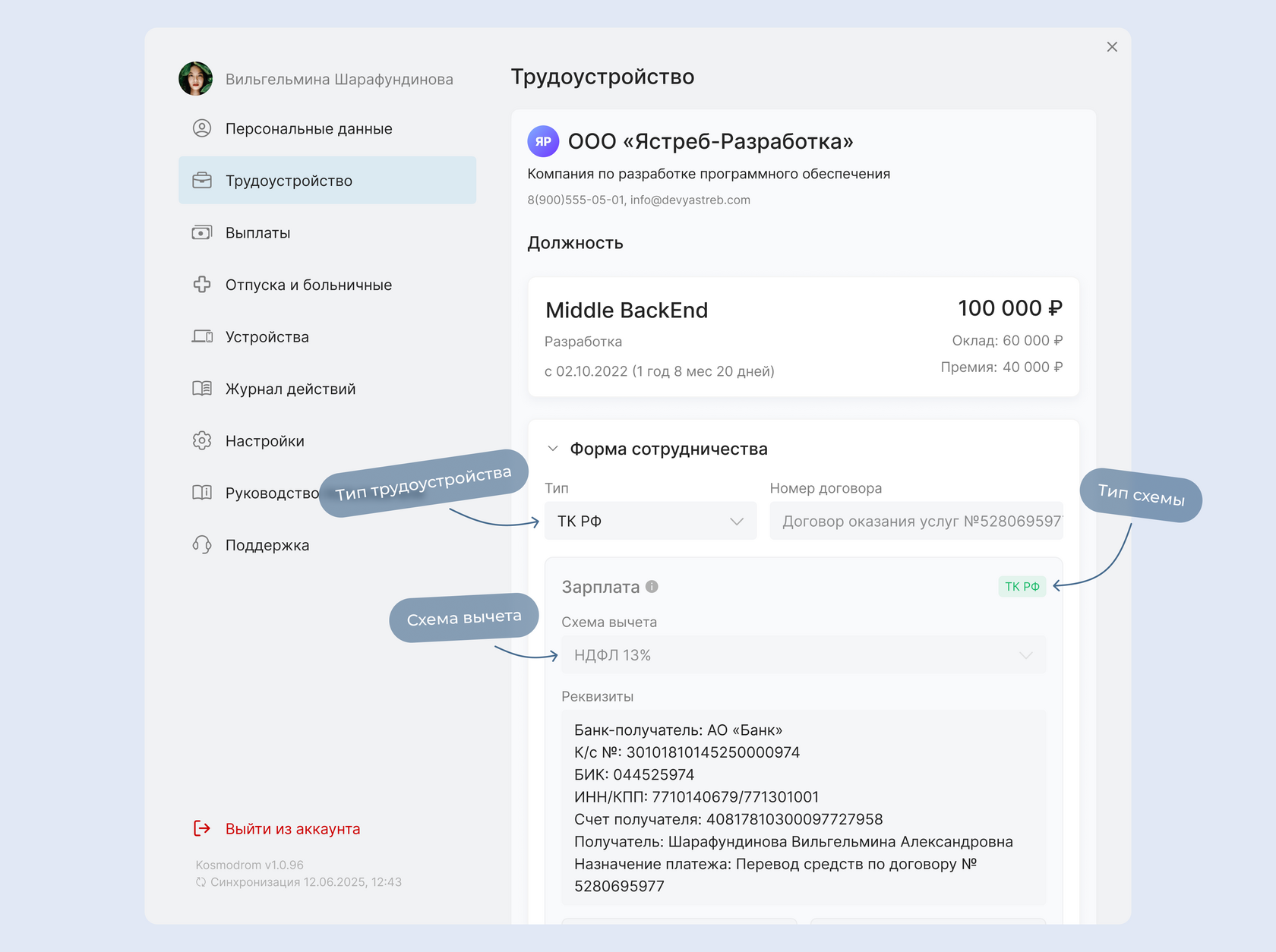Open the Схема вычета dropdown НДФЛ 13%
Viewport: 1276px width, 952px height.
click(804, 654)
